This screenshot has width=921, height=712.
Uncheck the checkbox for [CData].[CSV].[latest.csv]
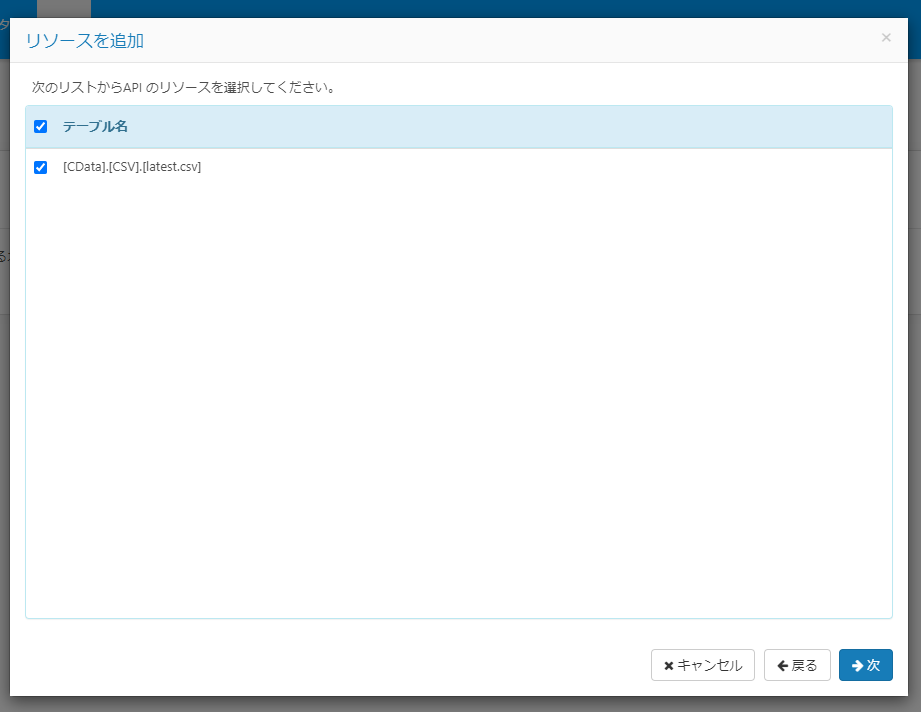tap(41, 167)
